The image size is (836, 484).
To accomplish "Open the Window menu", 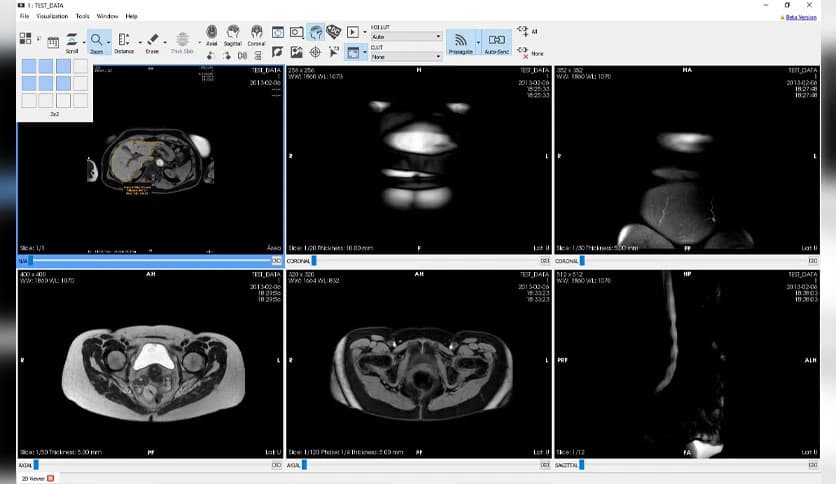I will tap(107, 16).
